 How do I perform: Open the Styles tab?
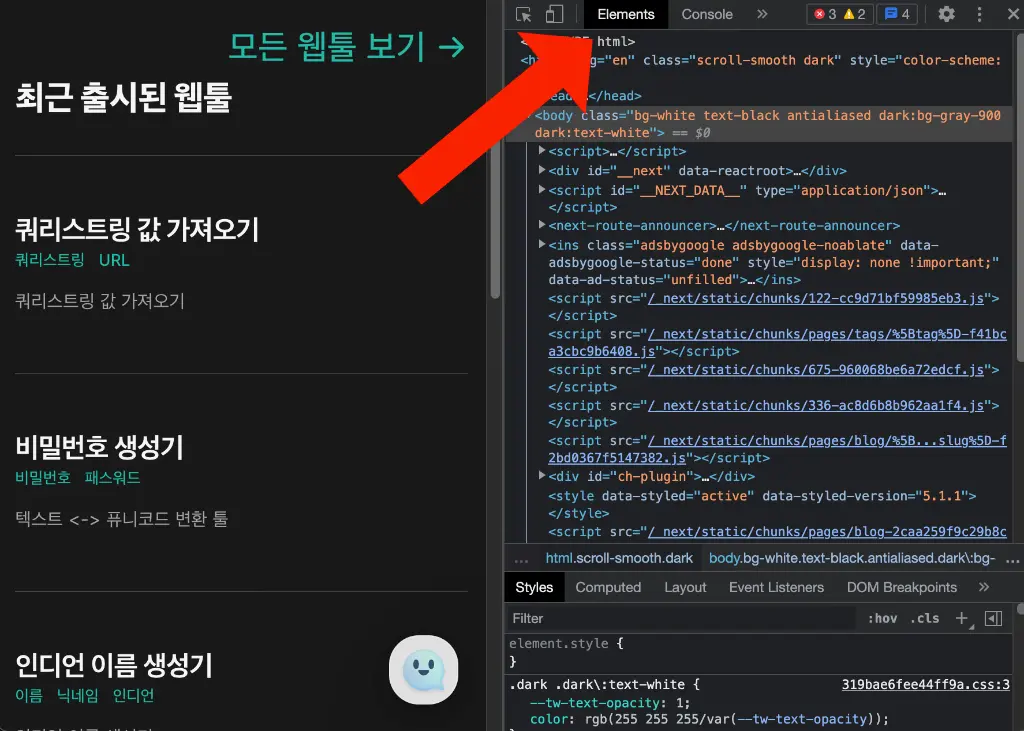click(x=534, y=587)
